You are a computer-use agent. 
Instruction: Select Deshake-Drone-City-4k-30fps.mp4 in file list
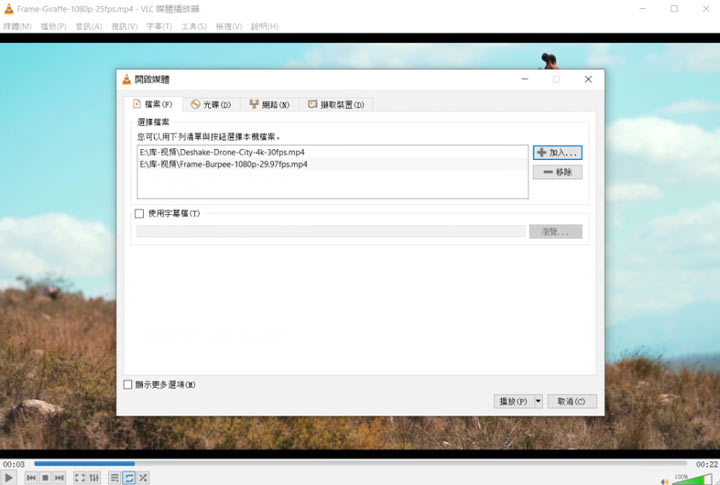point(332,152)
